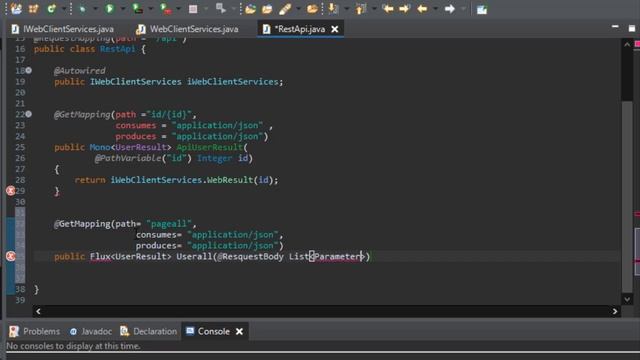Image resolution: width=640 pixels, height=360 pixels.
Task: Click the first toolbar icon at far left
Action: (x=17, y=9)
